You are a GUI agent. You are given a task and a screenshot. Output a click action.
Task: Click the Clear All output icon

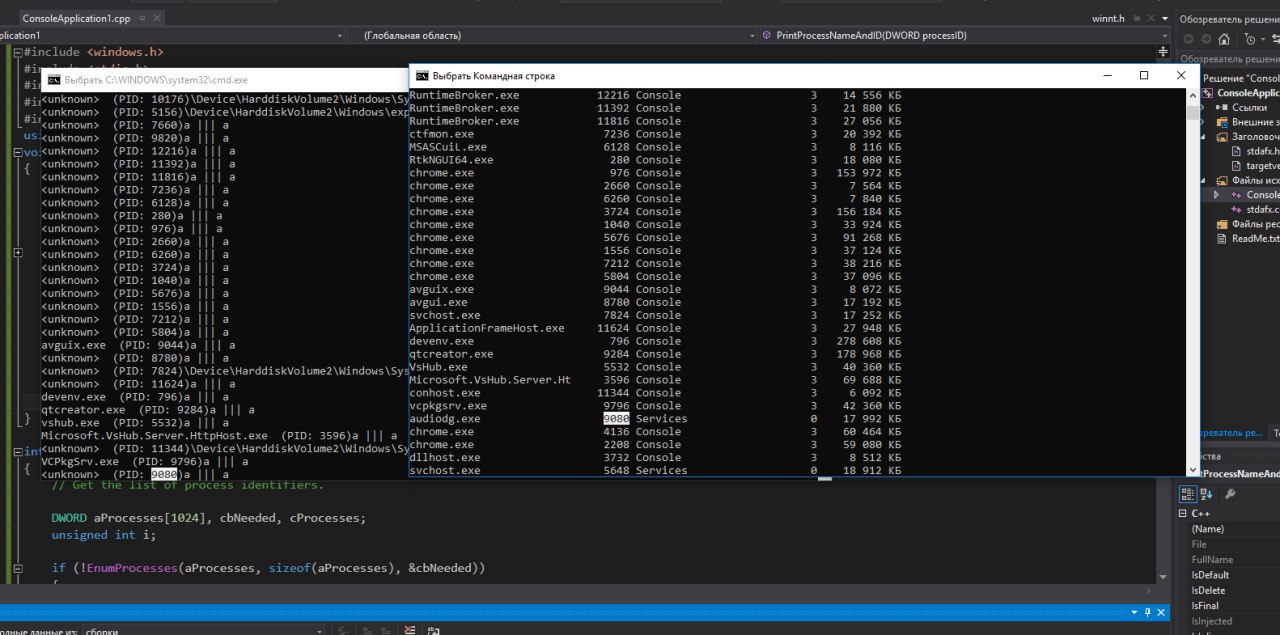click(408, 630)
